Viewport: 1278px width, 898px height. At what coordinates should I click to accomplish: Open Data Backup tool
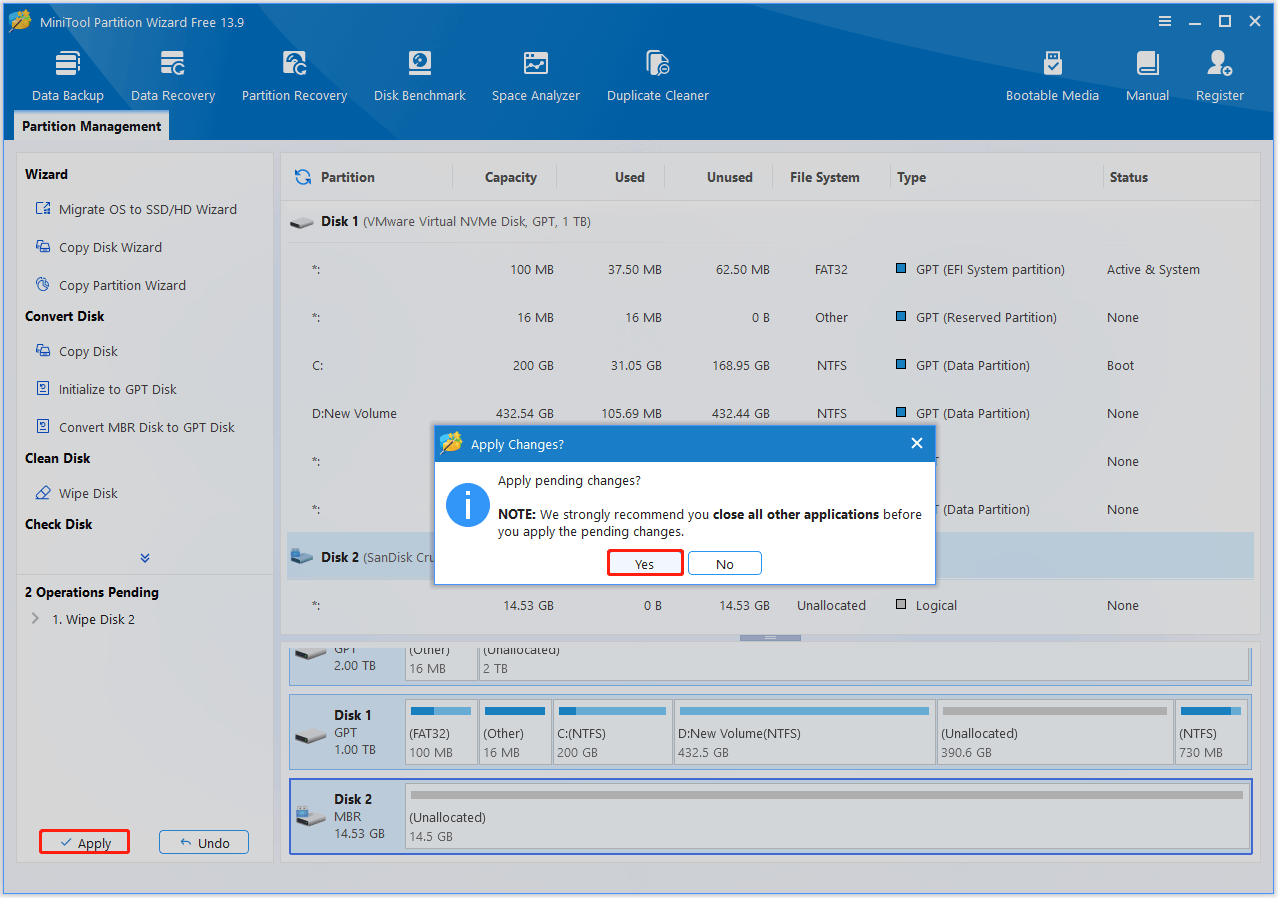pos(68,75)
